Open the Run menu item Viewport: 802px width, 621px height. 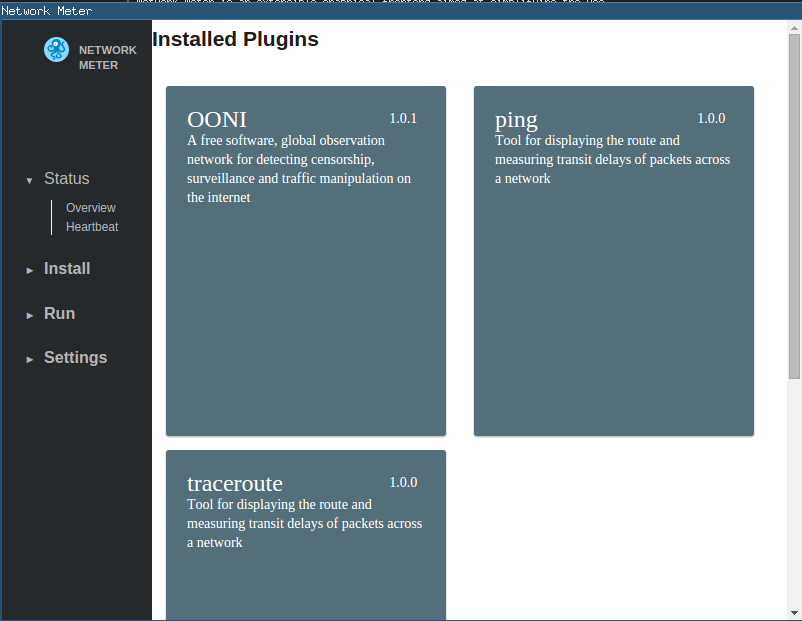coord(59,314)
